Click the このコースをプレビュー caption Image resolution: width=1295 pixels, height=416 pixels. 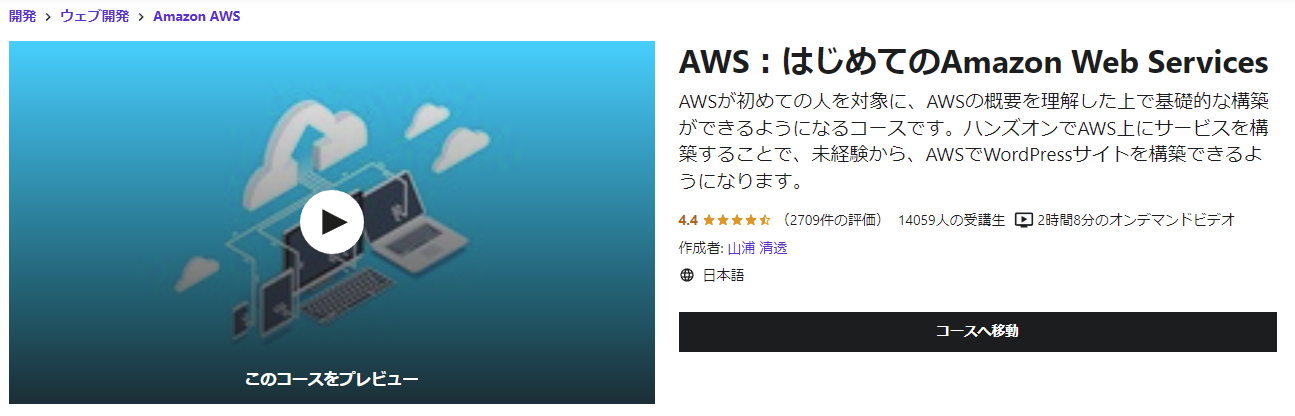331,379
